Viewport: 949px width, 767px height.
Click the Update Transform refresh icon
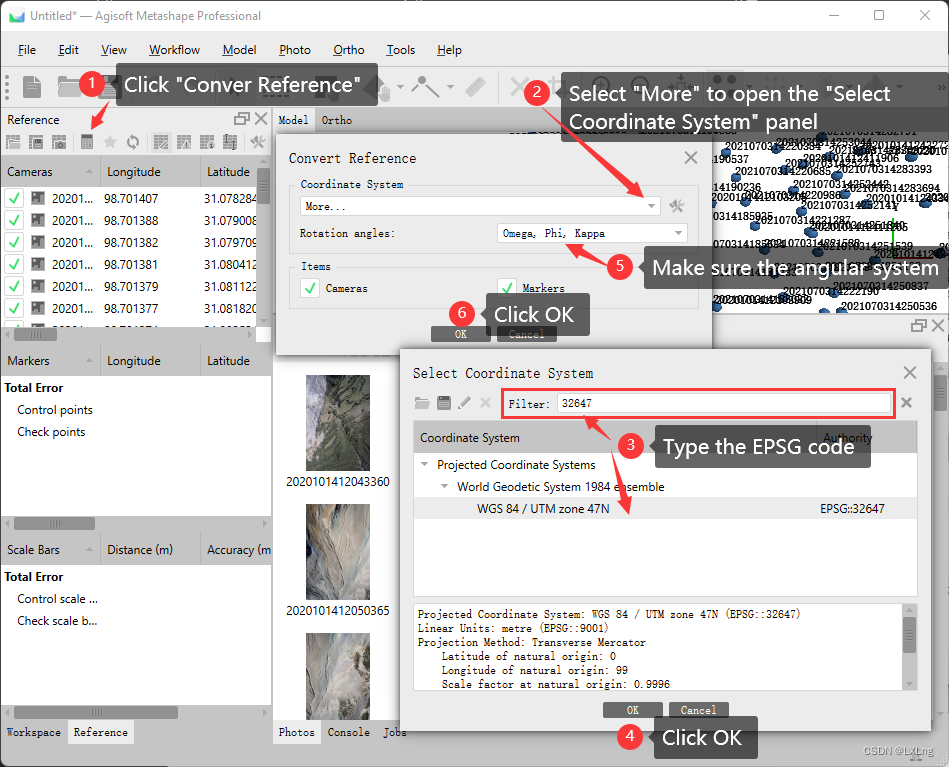click(x=133, y=142)
